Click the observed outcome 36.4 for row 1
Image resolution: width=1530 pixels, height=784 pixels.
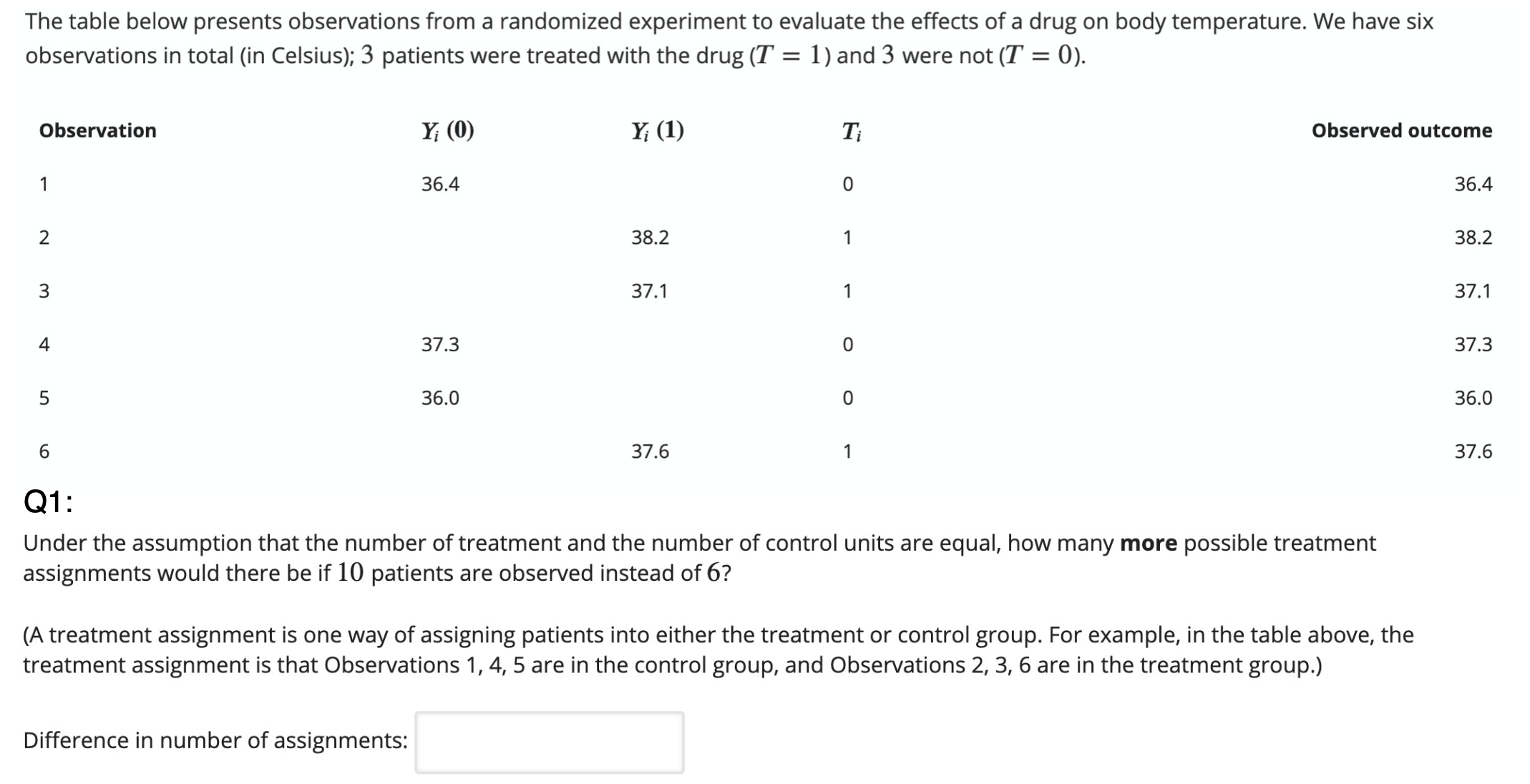tap(1473, 183)
